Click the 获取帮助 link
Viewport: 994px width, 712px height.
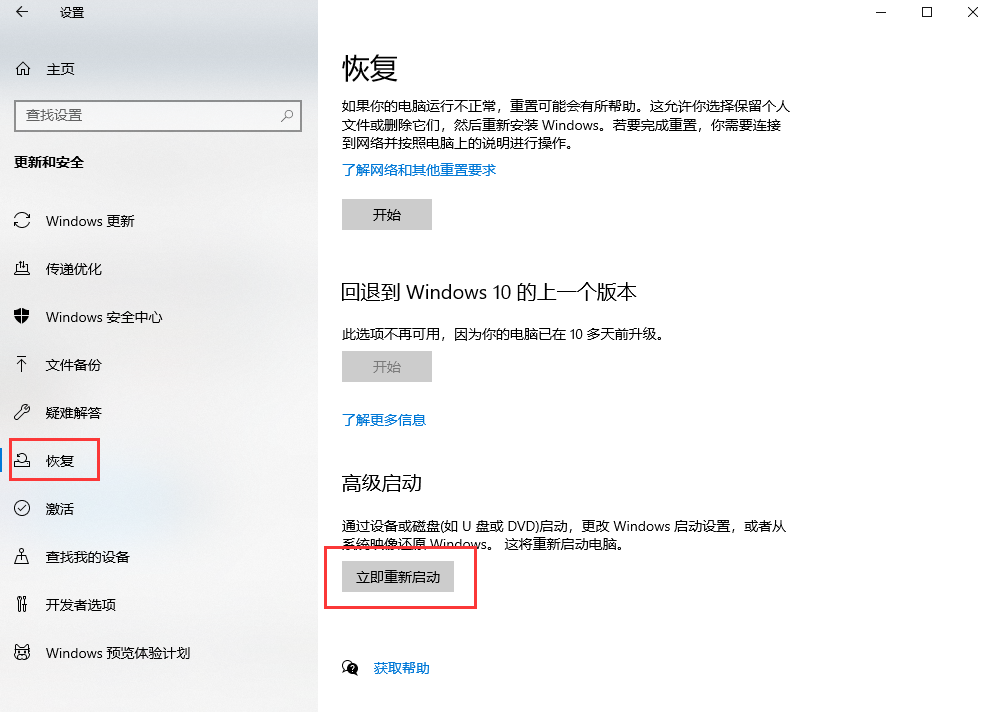(x=401, y=667)
